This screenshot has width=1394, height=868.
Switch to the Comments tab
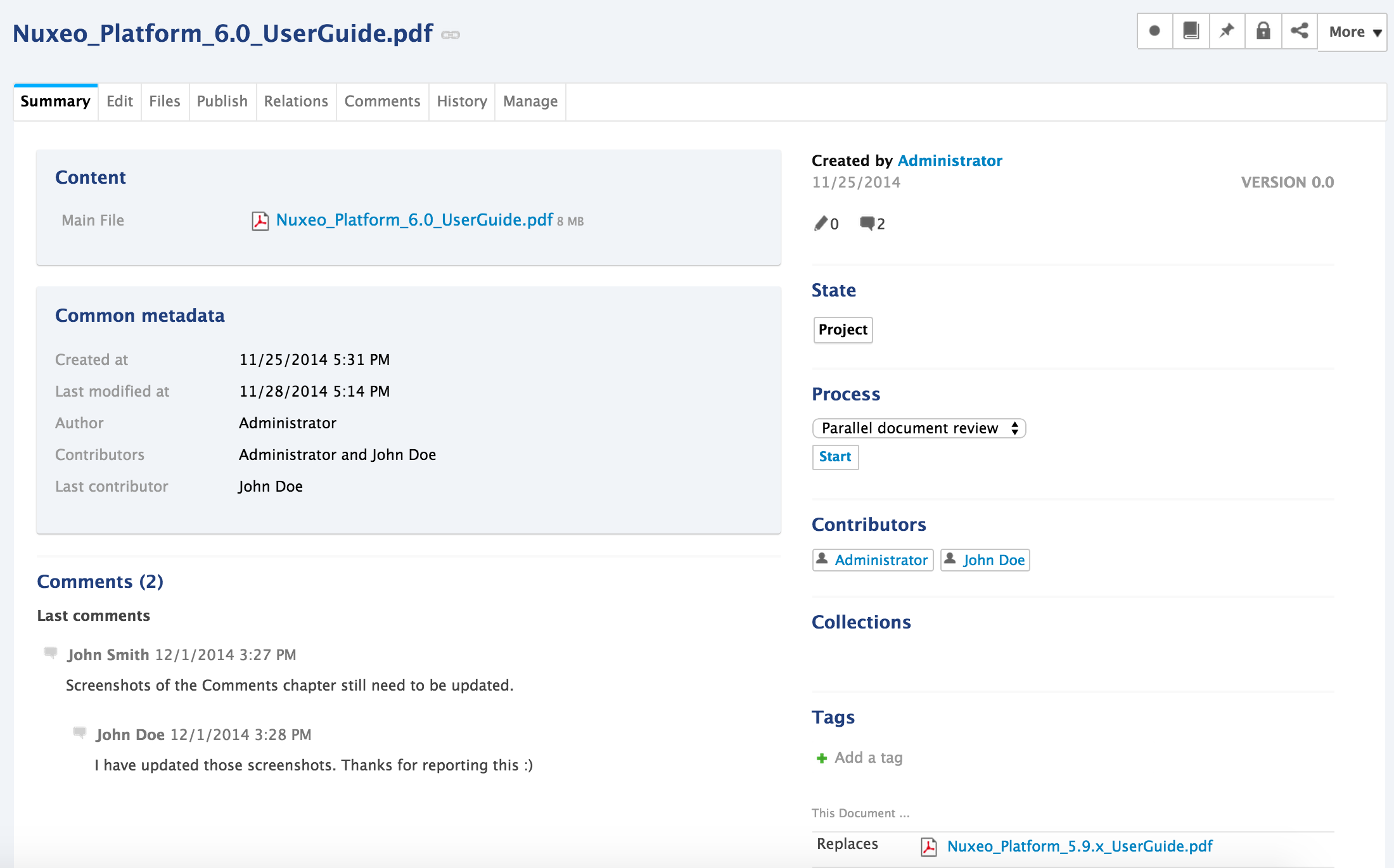coord(383,101)
